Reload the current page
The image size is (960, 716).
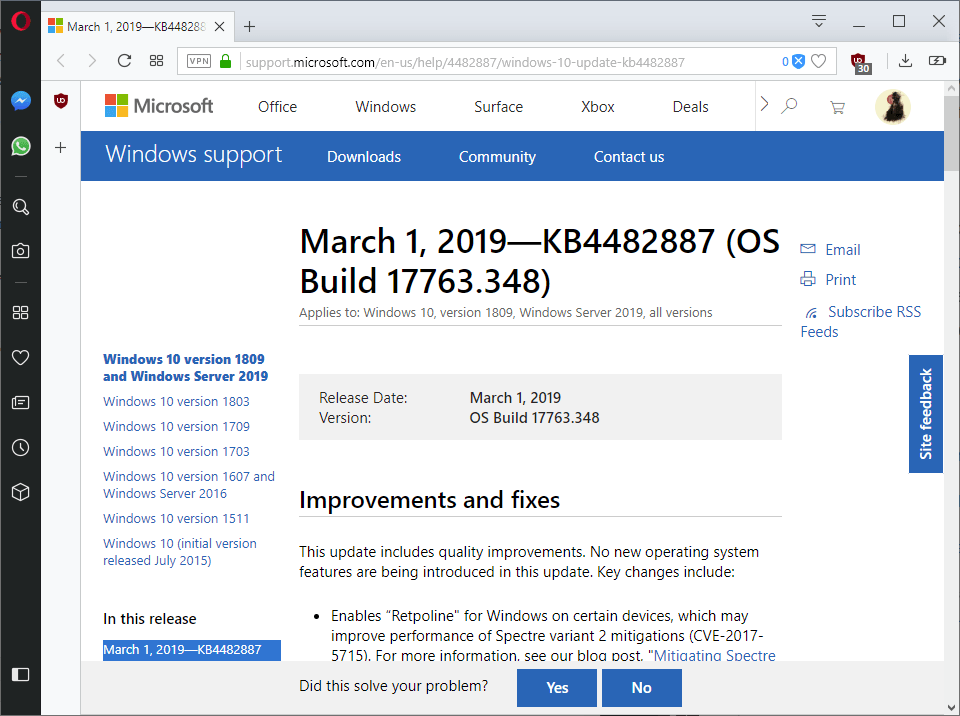pos(124,61)
